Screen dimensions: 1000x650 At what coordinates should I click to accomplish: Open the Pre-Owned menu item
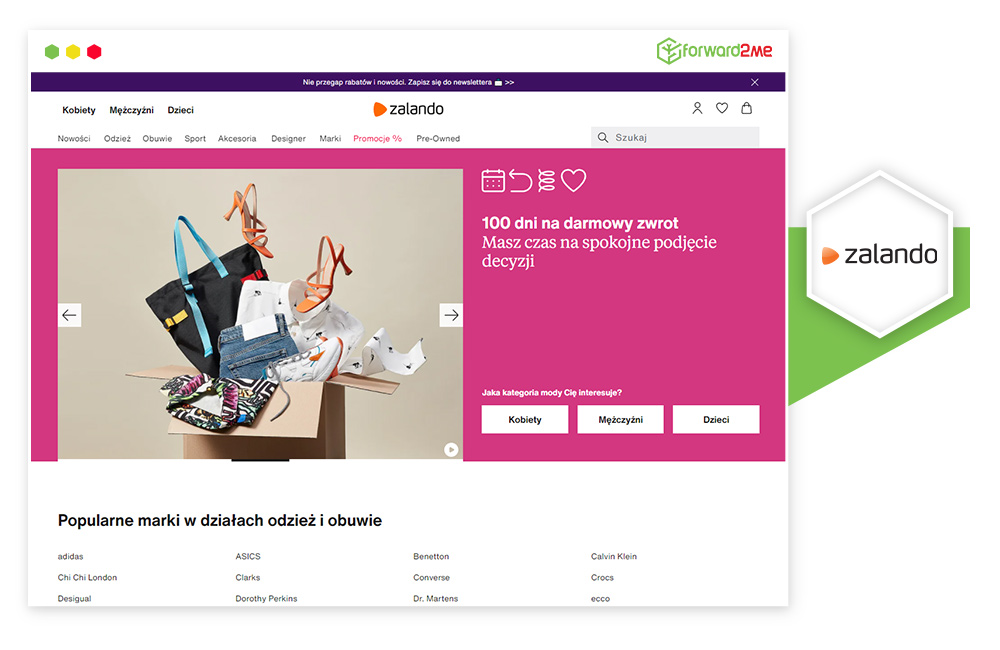(x=438, y=138)
